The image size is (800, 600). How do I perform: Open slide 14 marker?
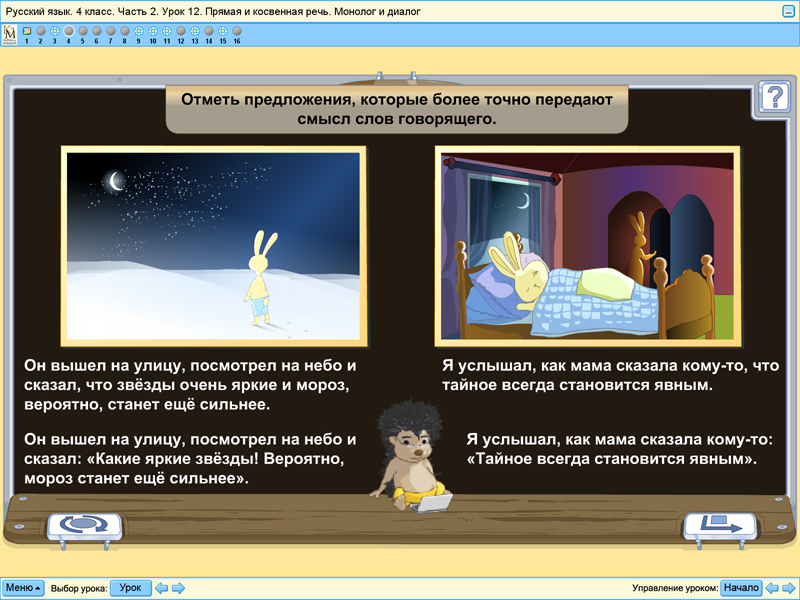point(209,31)
